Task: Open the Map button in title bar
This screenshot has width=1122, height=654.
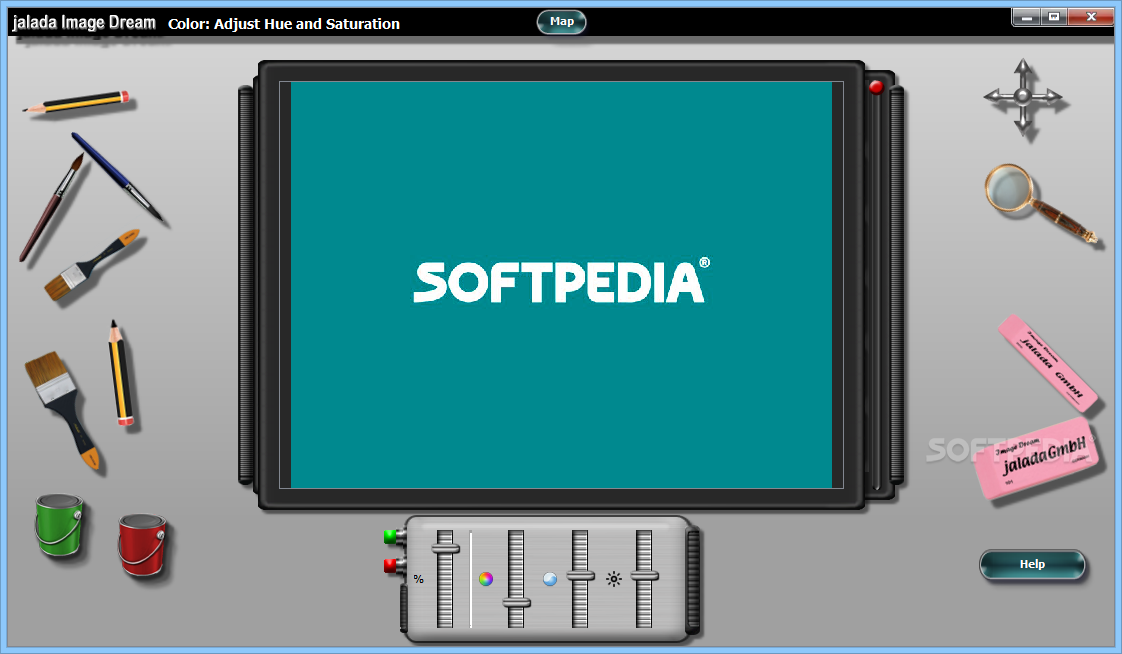Action: click(562, 21)
